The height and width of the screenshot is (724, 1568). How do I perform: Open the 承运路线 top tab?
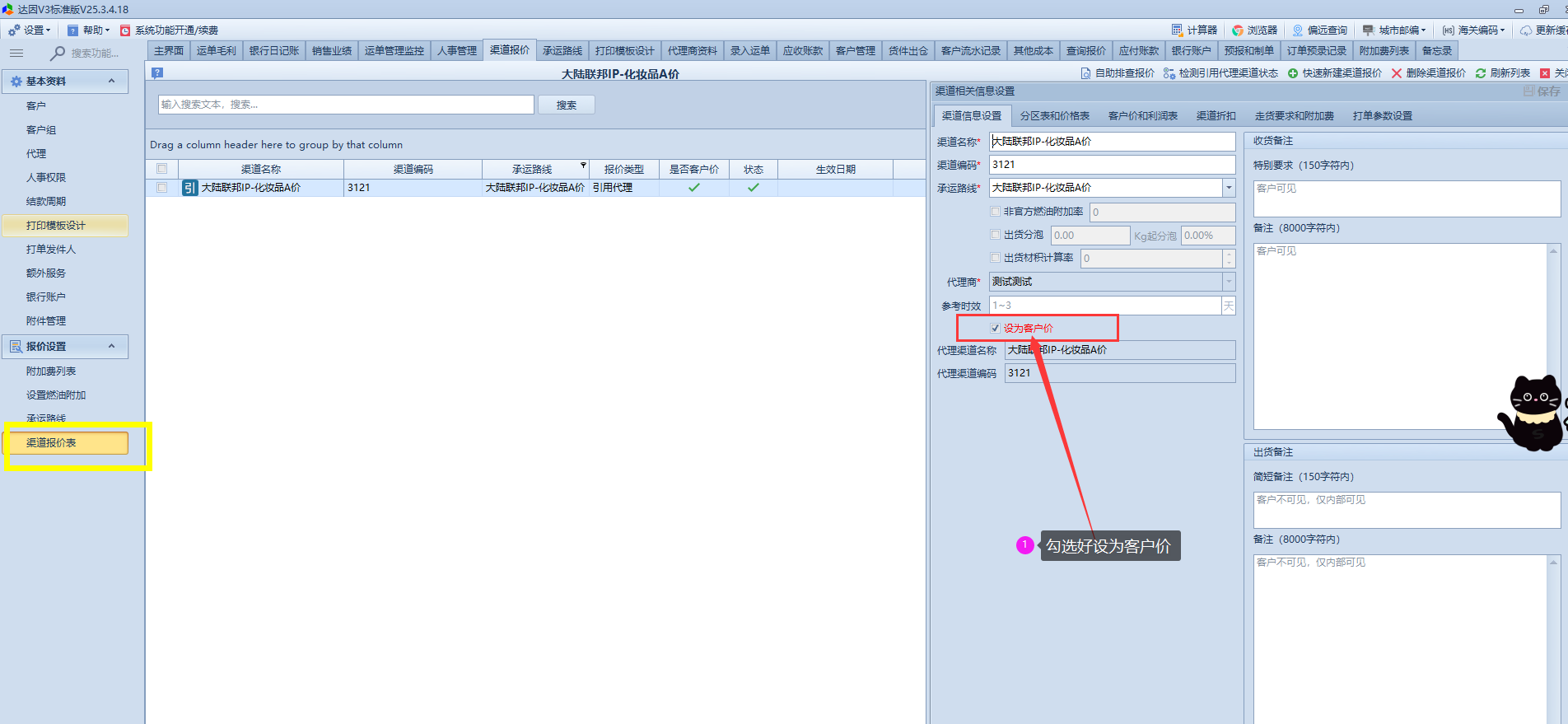click(562, 51)
